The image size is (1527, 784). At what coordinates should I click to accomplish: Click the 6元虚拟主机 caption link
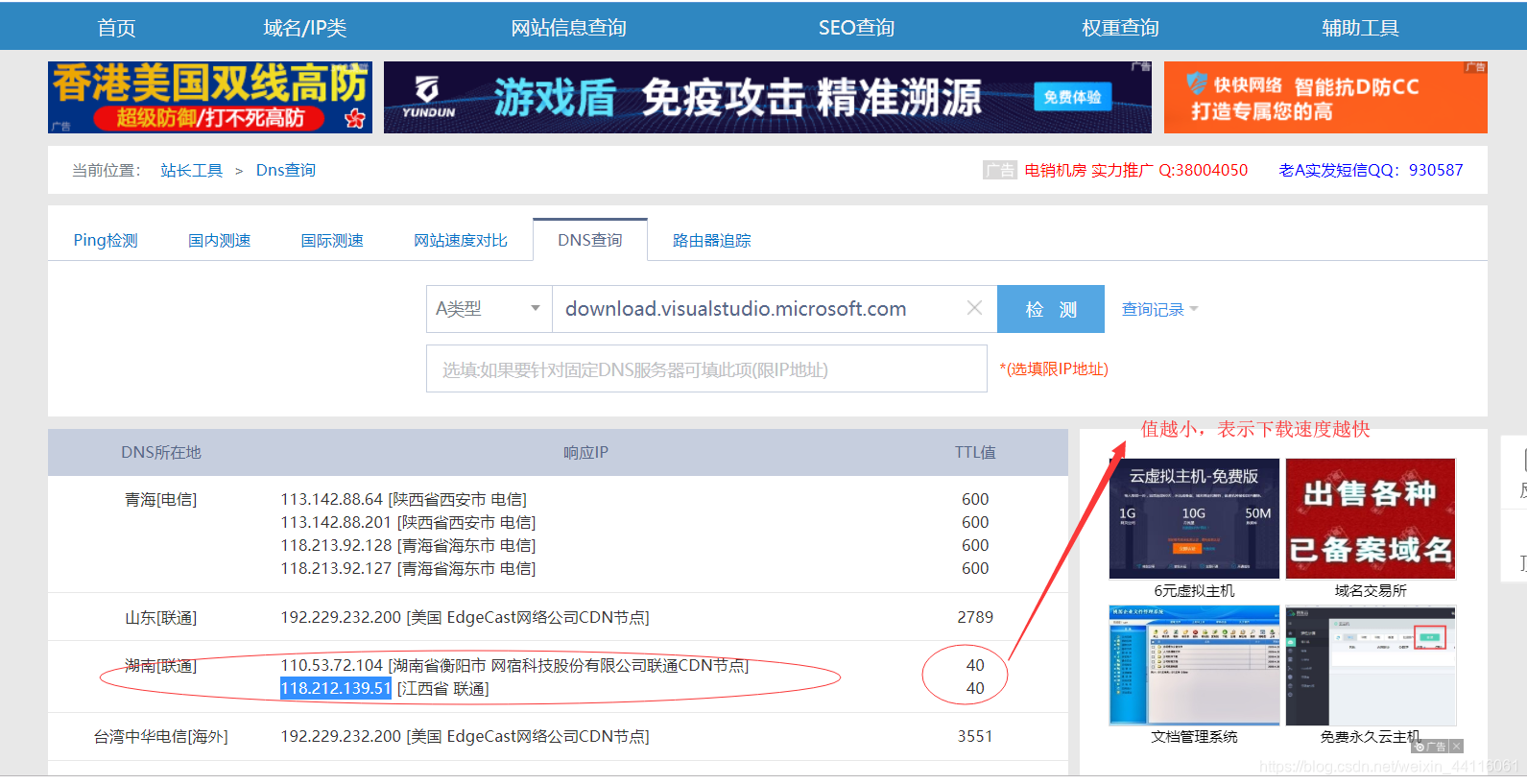1194,591
